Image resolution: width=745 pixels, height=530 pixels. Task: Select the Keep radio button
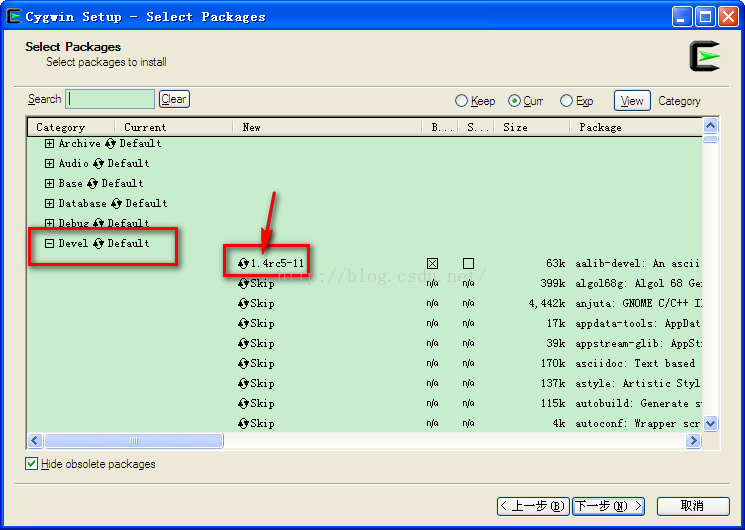point(461,101)
